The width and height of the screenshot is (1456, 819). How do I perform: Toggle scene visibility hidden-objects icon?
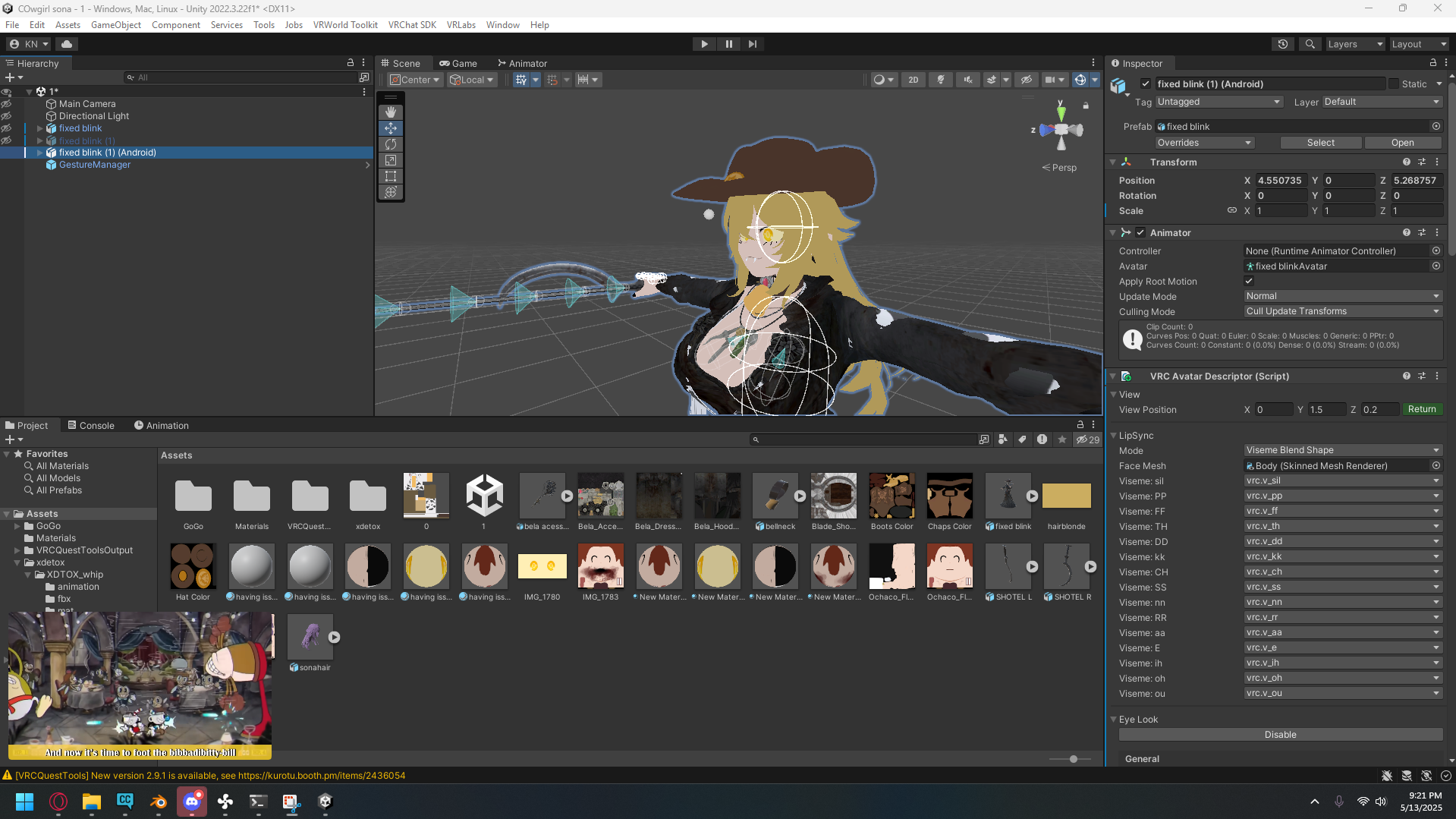tap(1026, 80)
